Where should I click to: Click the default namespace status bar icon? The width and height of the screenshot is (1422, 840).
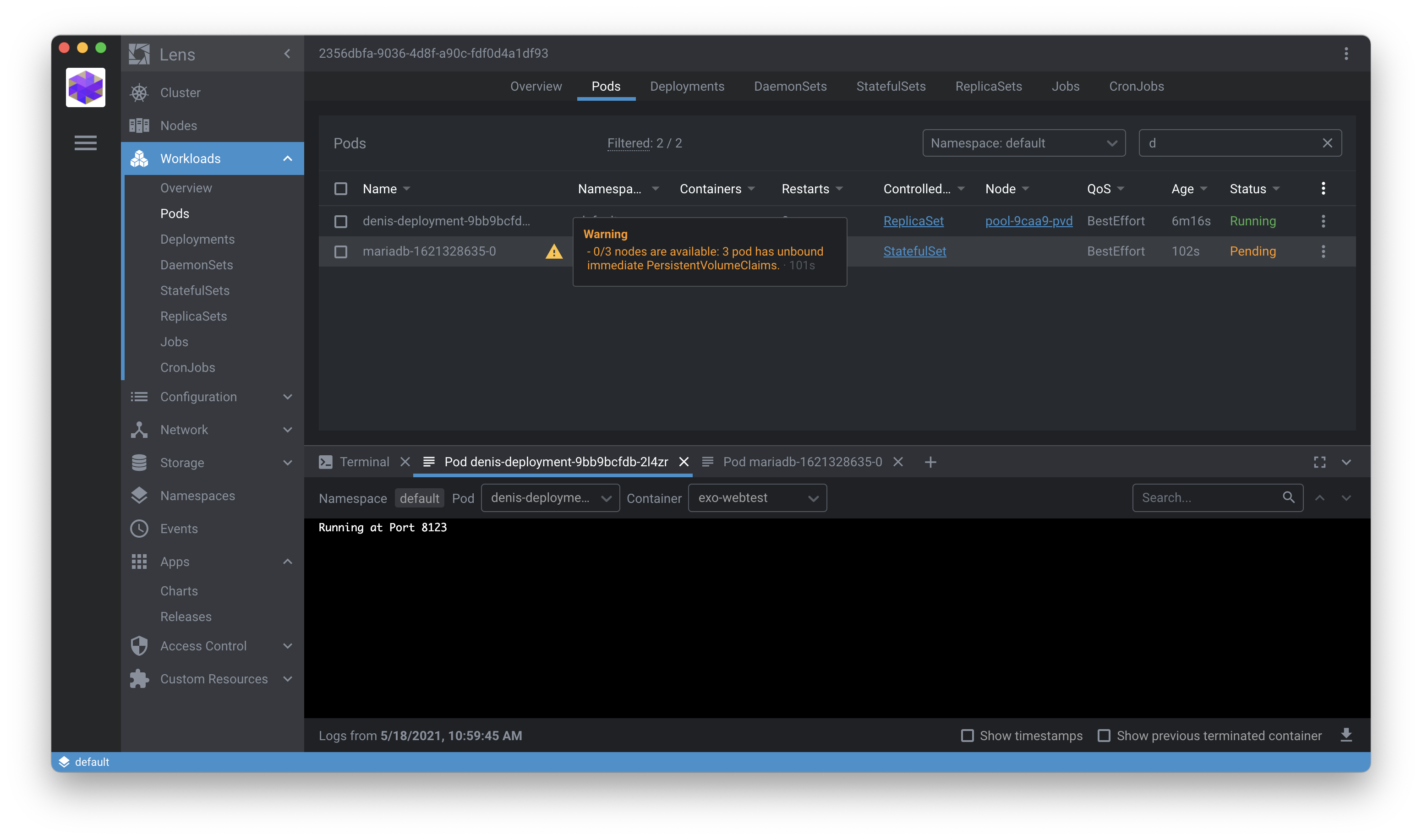pyautogui.click(x=64, y=762)
